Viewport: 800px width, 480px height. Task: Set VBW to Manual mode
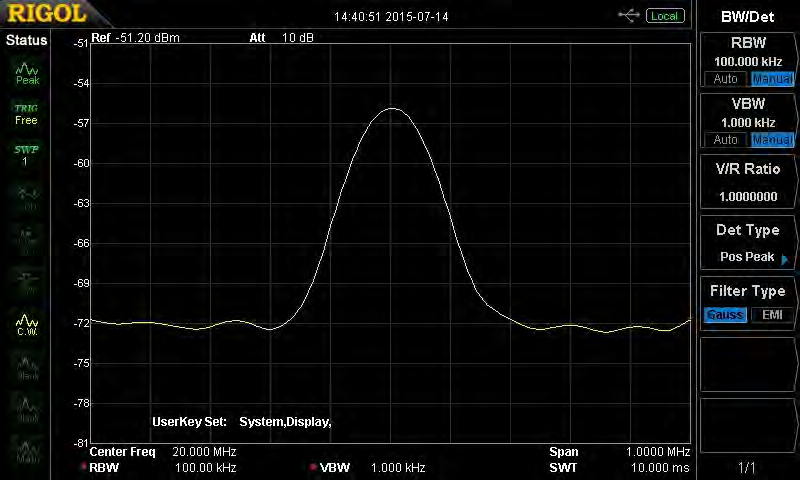772,140
